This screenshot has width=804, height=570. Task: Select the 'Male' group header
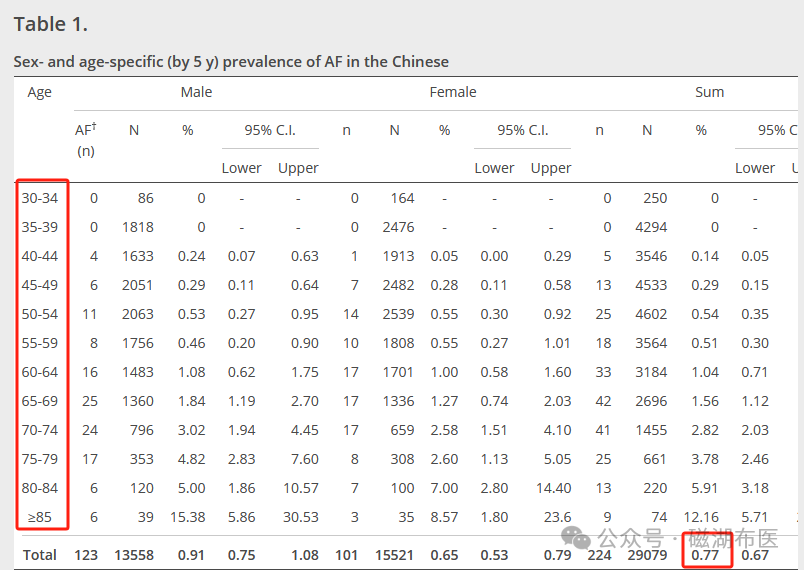pyautogui.click(x=196, y=92)
